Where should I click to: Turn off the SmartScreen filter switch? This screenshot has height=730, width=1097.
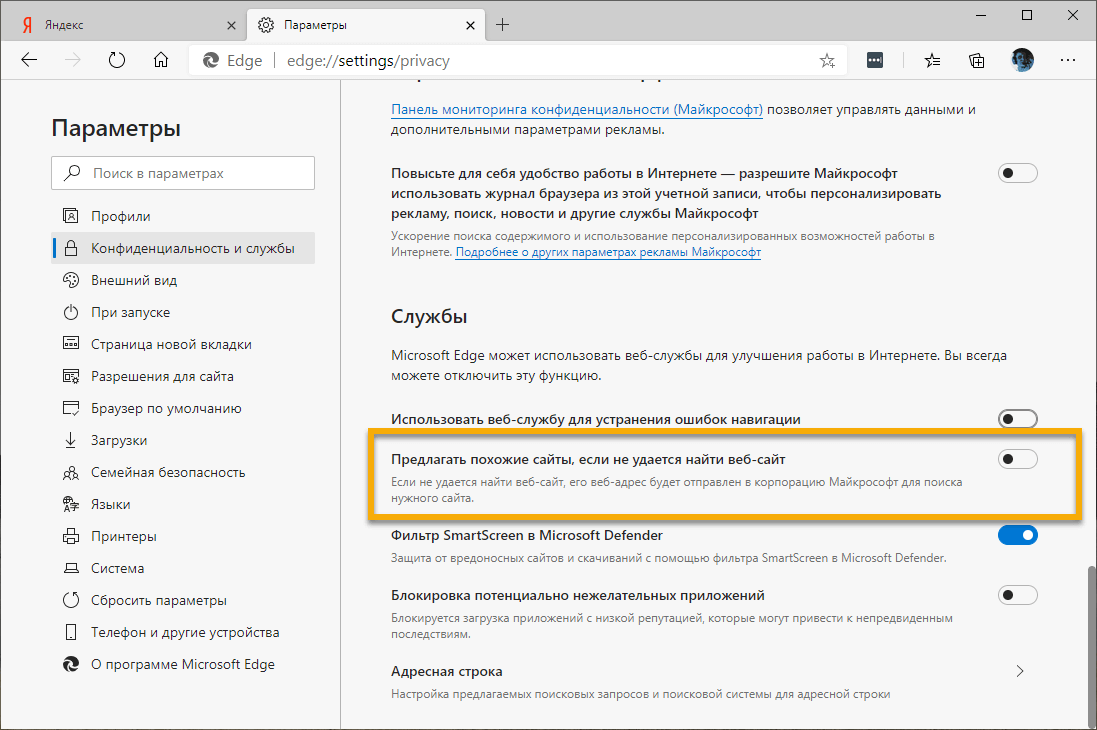tap(1017, 536)
